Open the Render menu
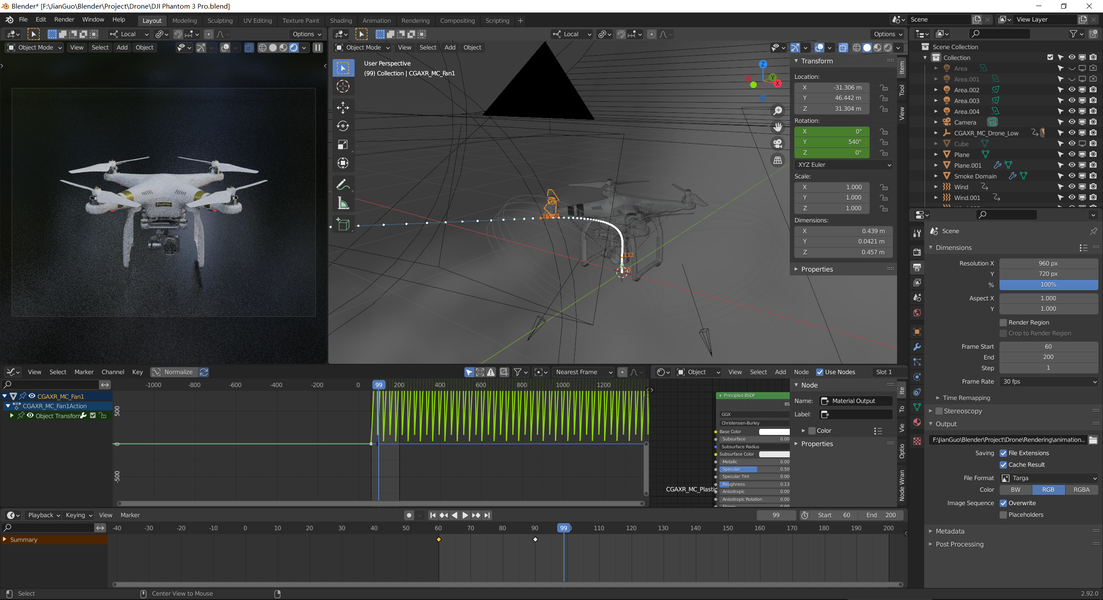This screenshot has height=600, width=1103. click(64, 20)
